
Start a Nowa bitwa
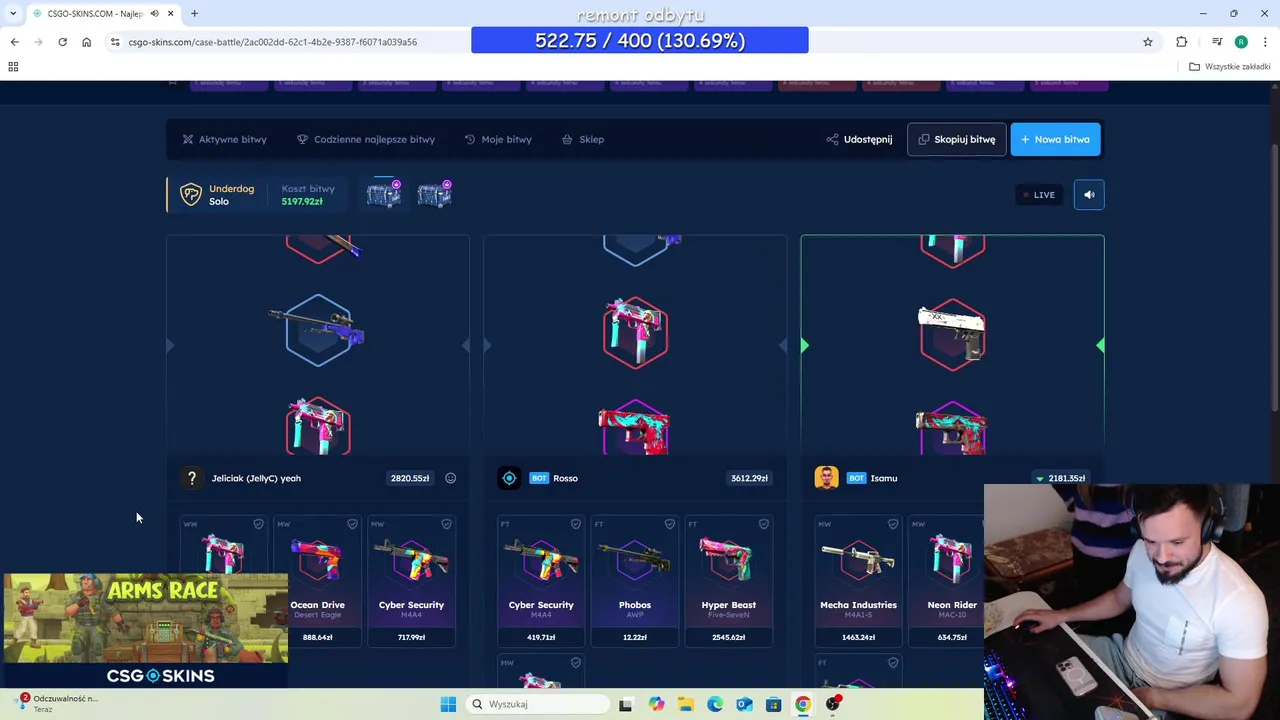[x=1055, y=139]
